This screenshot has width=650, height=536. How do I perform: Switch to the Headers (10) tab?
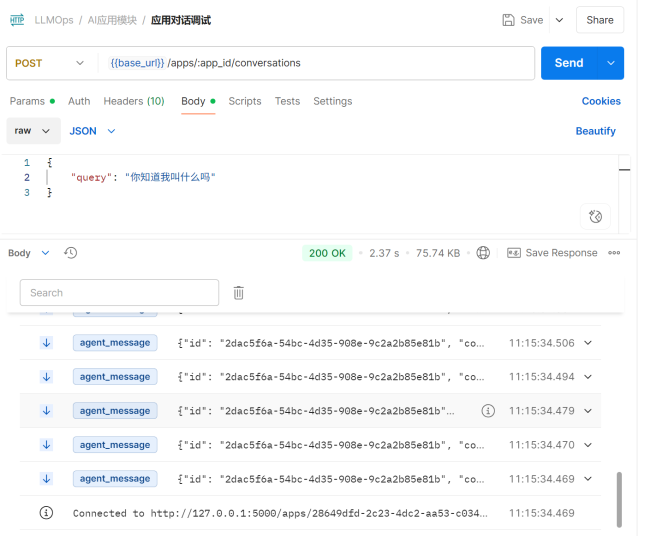click(x=134, y=101)
